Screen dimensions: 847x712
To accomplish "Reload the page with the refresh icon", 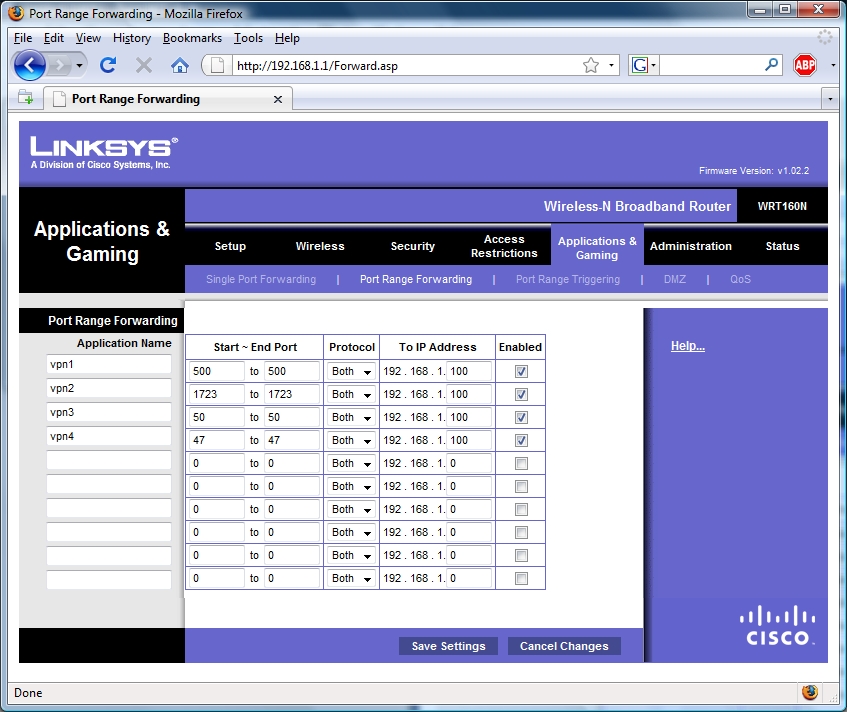I will [108, 65].
